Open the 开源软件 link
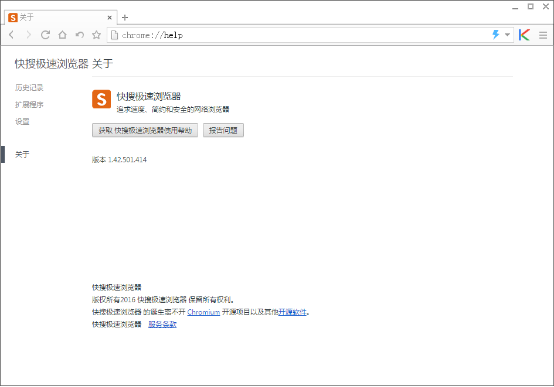Image resolution: width=554 pixels, height=387 pixels. click(x=292, y=312)
